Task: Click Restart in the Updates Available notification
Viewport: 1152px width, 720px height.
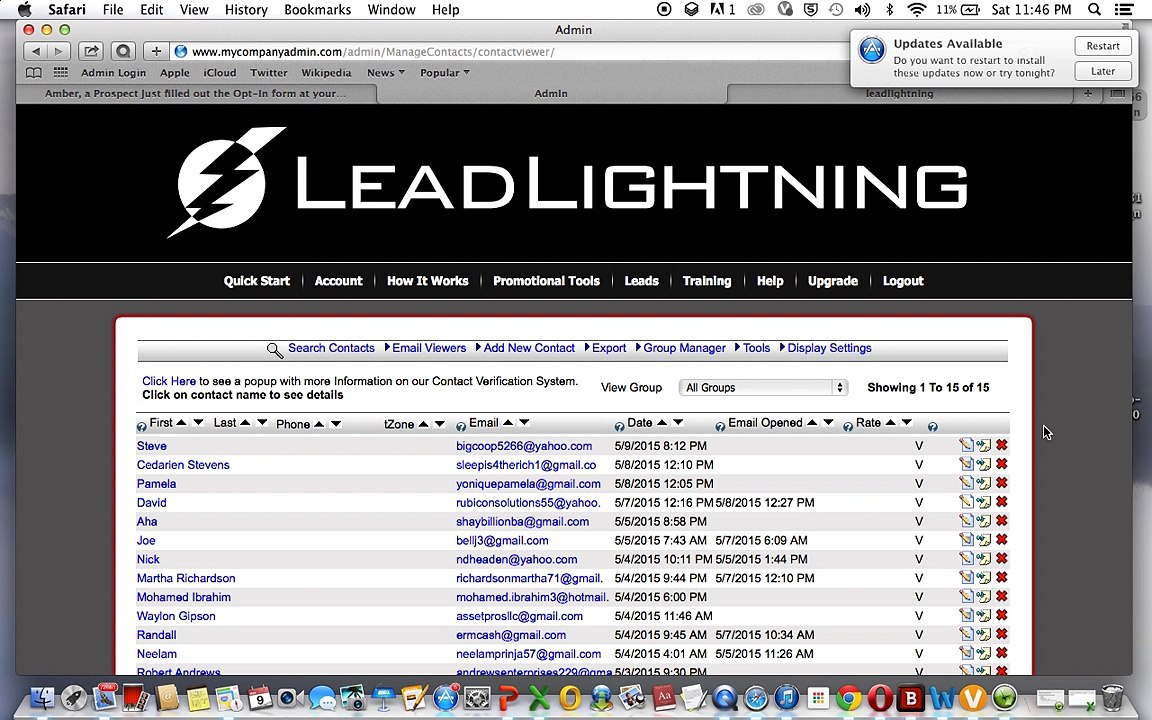Action: (x=1103, y=46)
